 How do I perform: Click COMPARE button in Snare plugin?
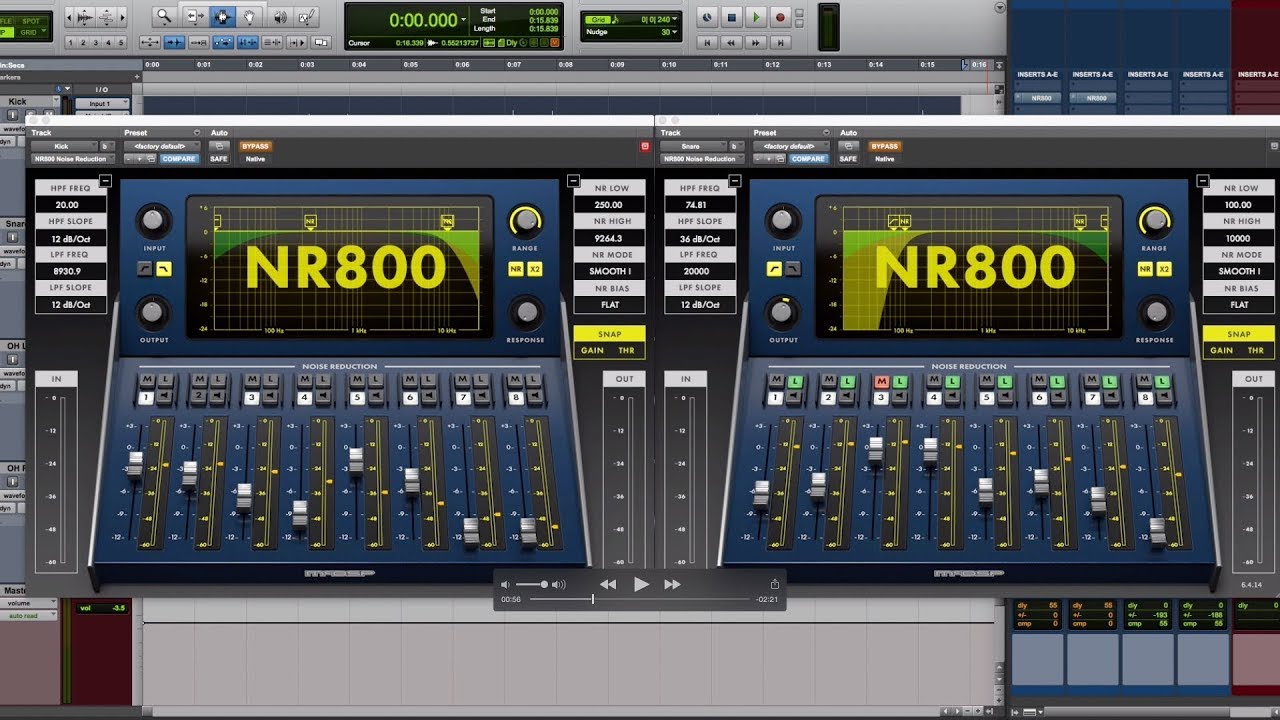(808, 158)
